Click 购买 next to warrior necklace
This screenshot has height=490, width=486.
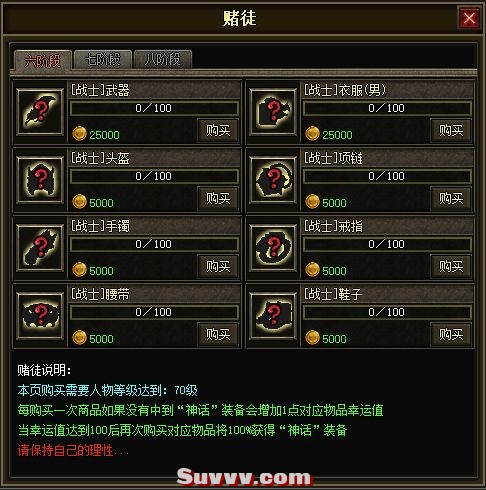[451, 198]
